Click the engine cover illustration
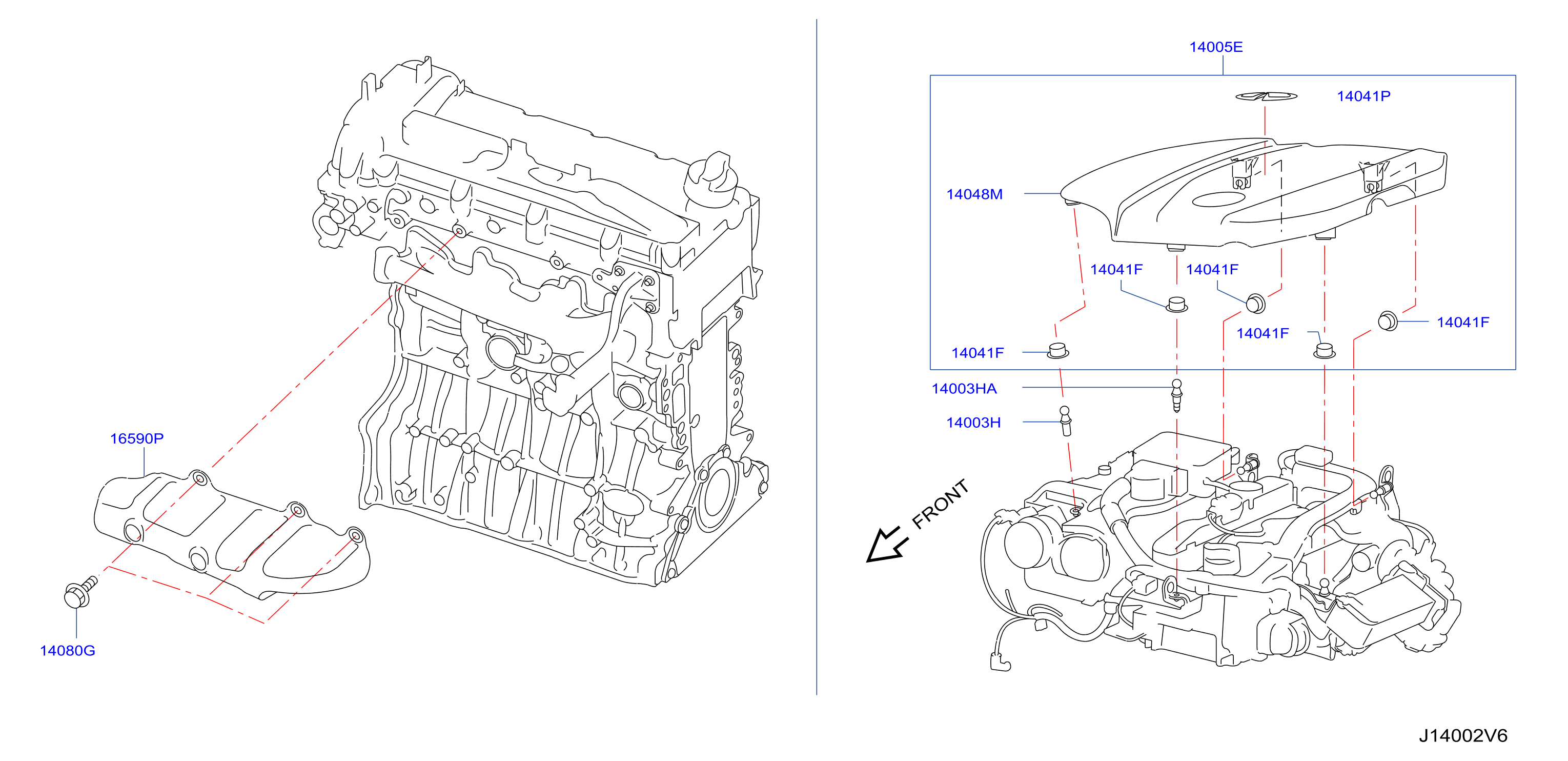The width and height of the screenshot is (1568, 761). [1253, 195]
